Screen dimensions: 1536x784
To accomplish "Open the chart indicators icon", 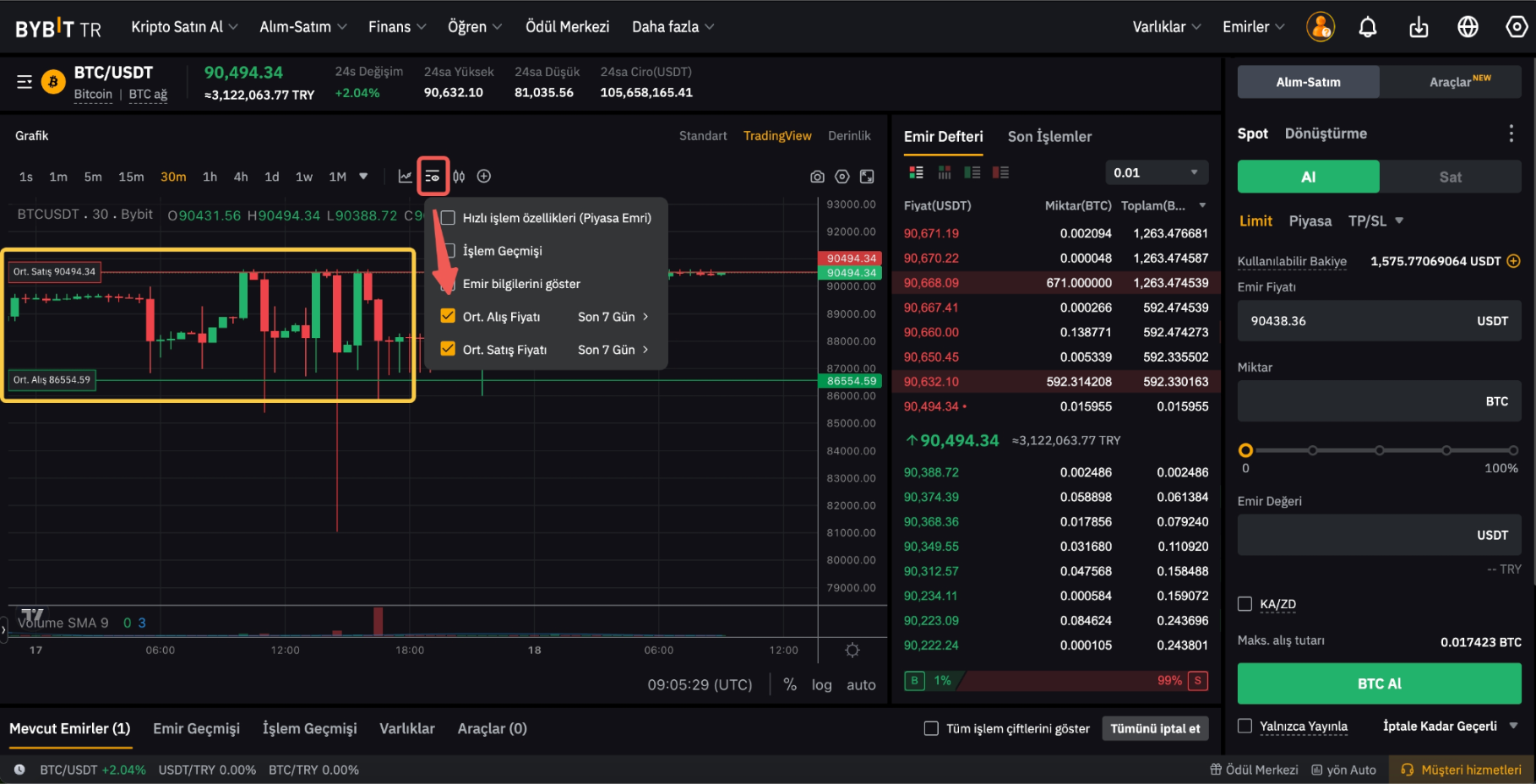I will click(406, 177).
